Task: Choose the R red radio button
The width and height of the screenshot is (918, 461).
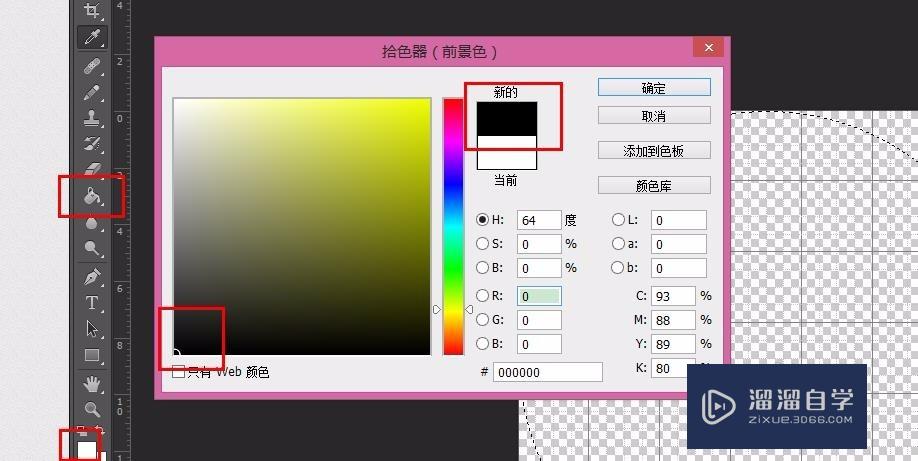Action: 482,296
